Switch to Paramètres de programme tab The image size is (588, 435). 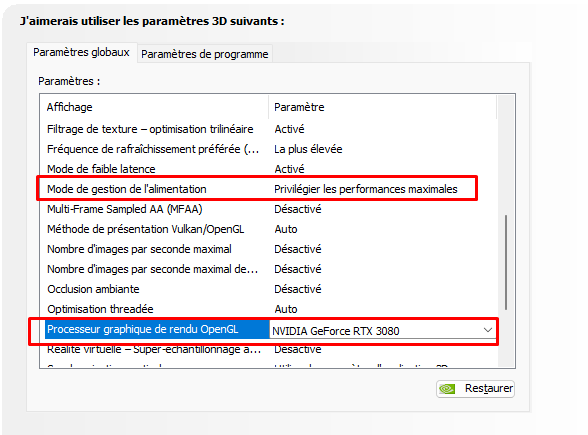tap(205, 54)
